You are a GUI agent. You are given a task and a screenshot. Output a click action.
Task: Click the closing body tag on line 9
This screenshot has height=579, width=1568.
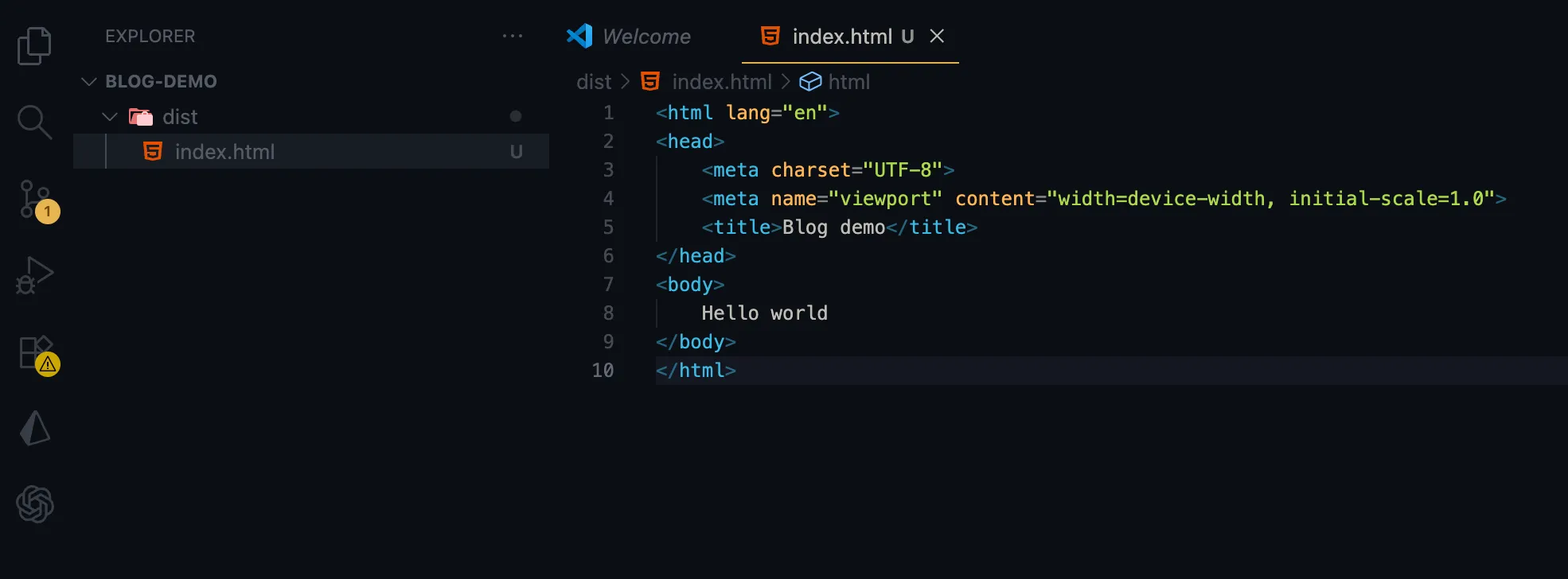pos(696,342)
